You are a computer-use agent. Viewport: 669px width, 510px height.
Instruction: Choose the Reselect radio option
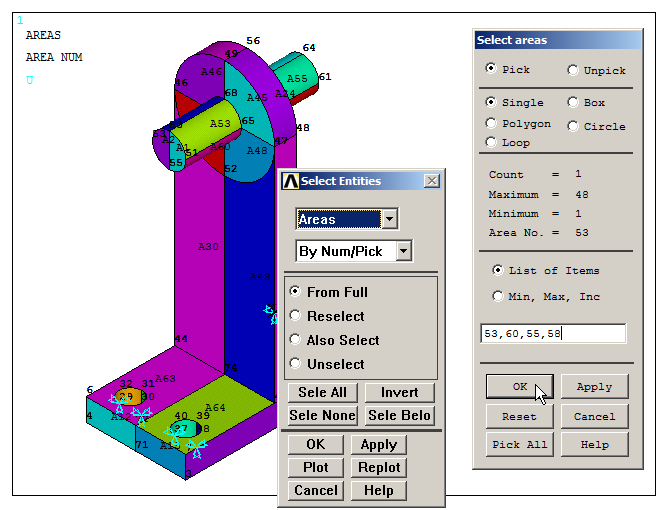tap(296, 316)
